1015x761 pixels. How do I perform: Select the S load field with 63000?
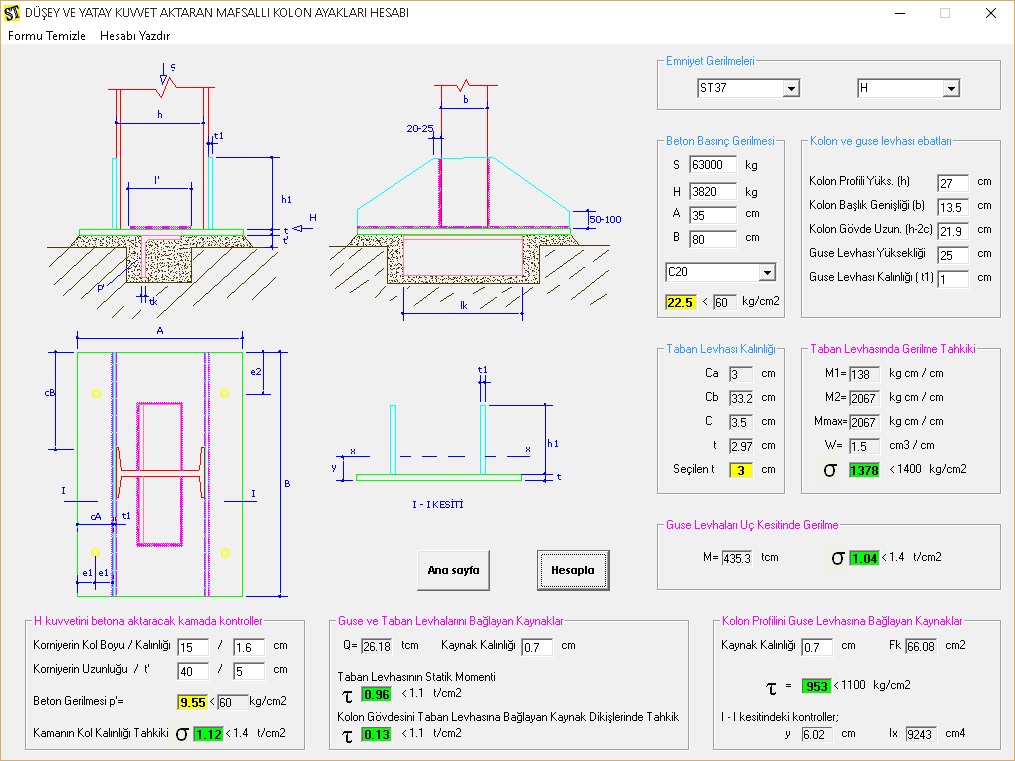pos(713,165)
